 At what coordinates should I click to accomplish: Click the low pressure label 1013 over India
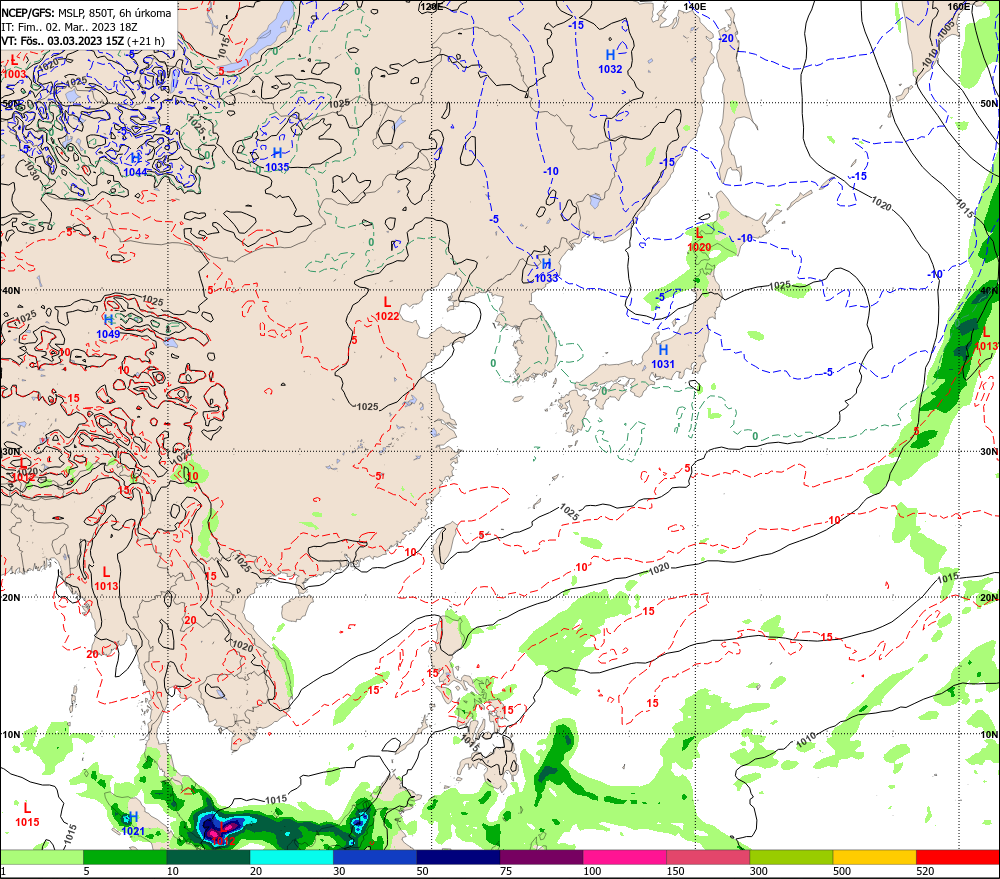click(x=107, y=586)
